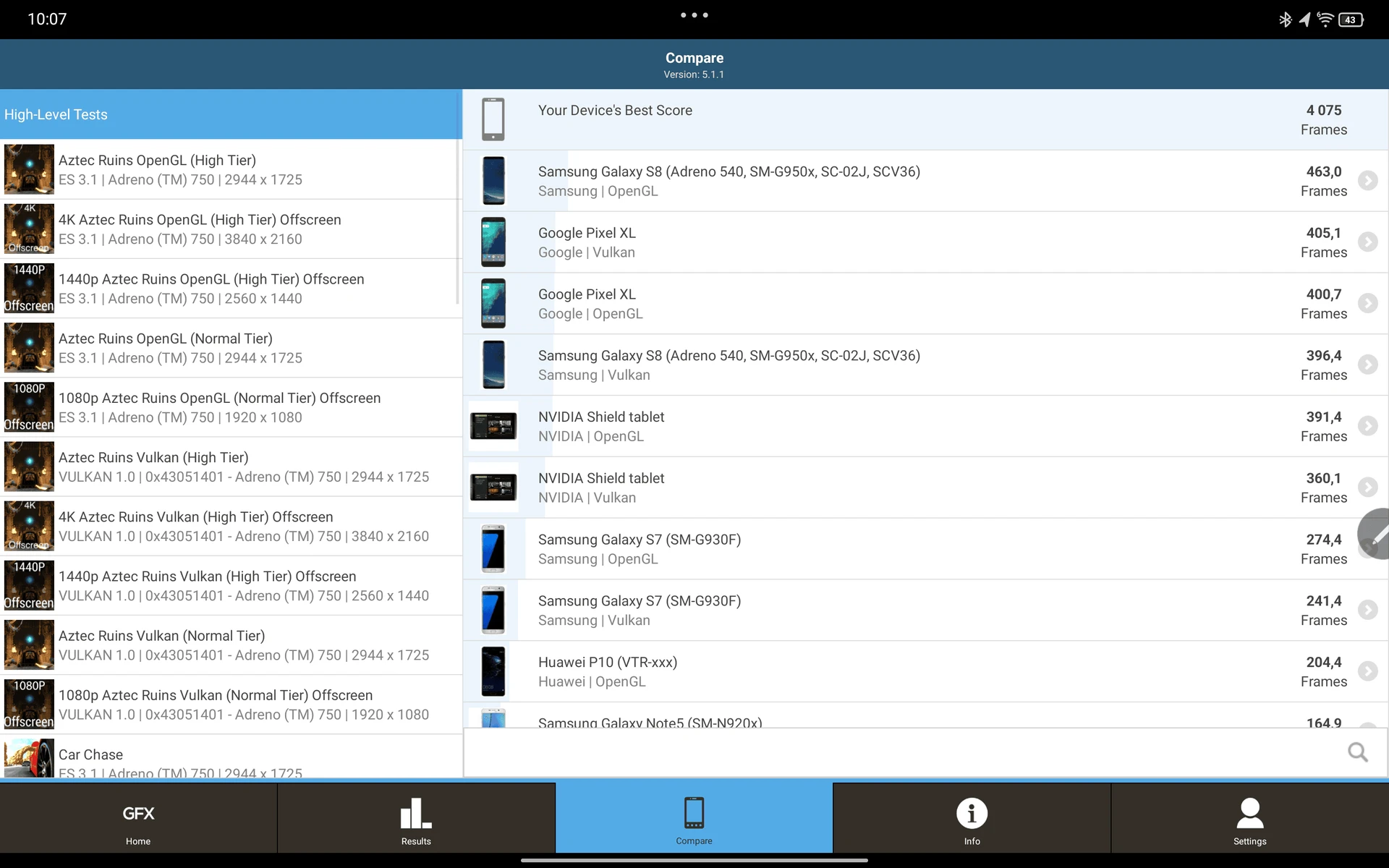Open Samsung Galaxy S8 OpenGL details arrow
1389x868 pixels.
(1367, 180)
